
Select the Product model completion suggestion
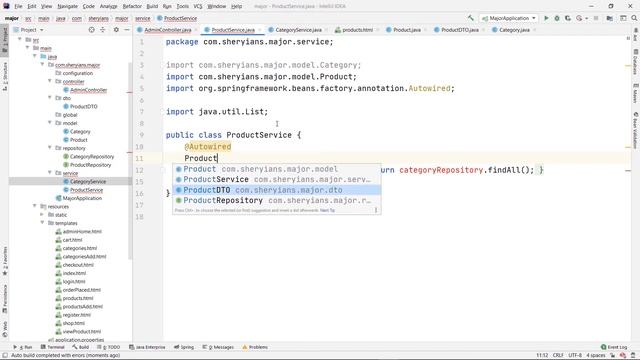(x=277, y=169)
